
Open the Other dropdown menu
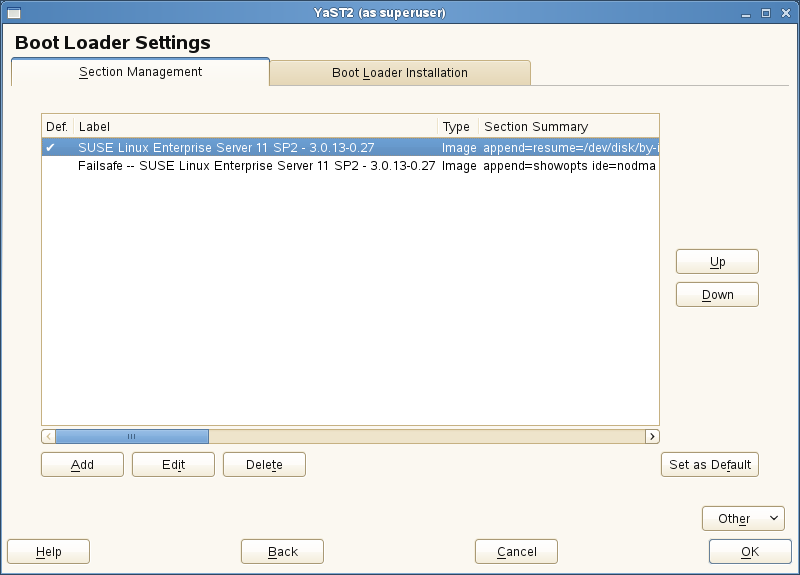pos(743,518)
